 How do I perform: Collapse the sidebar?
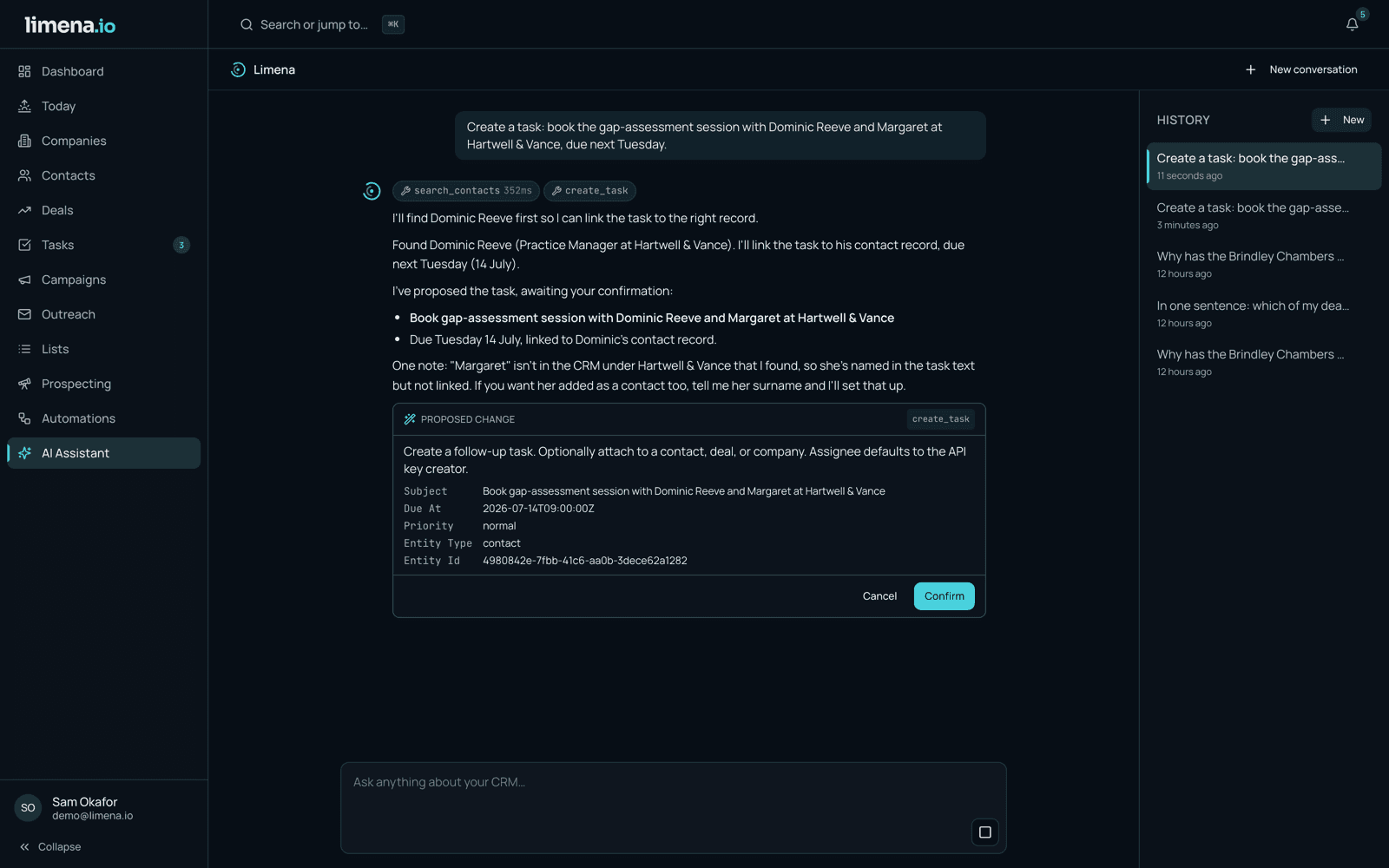[x=50, y=847]
